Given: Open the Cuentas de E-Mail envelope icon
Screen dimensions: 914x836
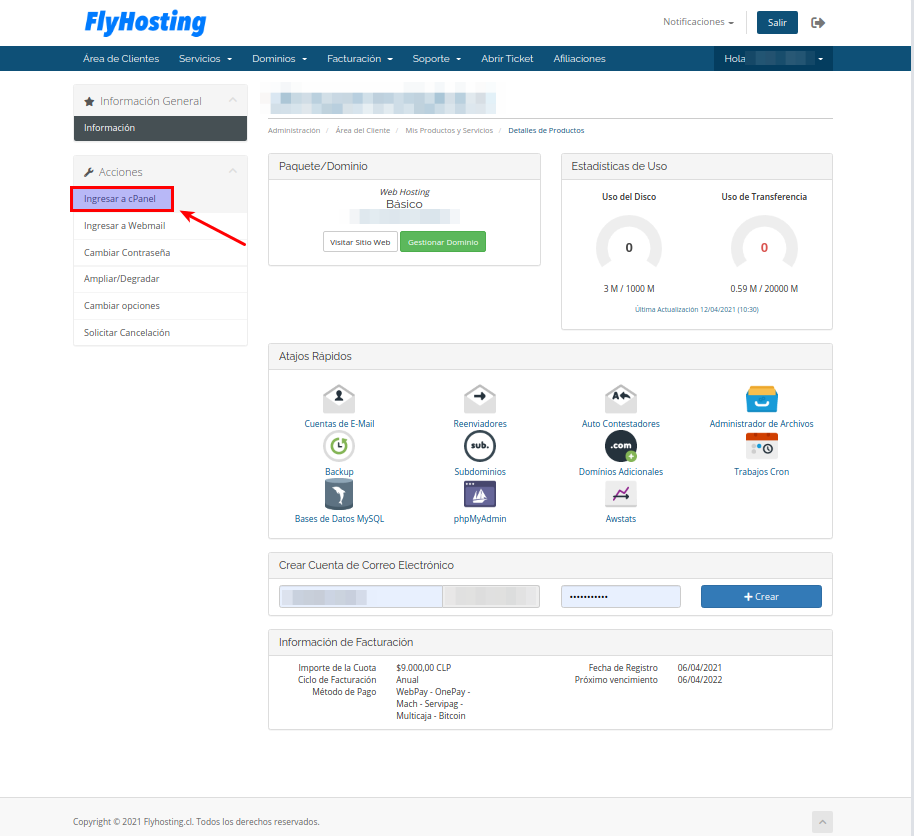Looking at the screenshot, I should point(339,399).
